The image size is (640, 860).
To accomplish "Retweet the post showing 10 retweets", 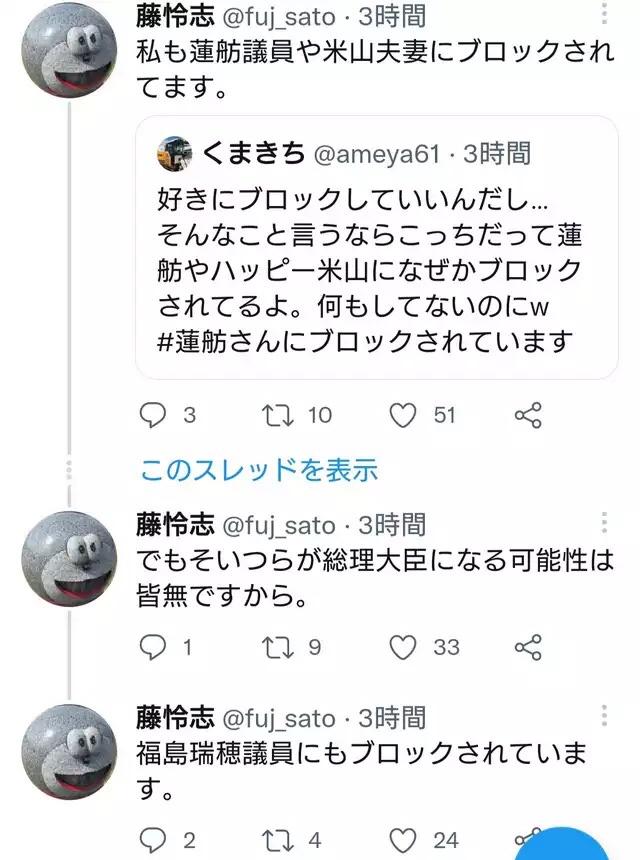I will coord(281,415).
